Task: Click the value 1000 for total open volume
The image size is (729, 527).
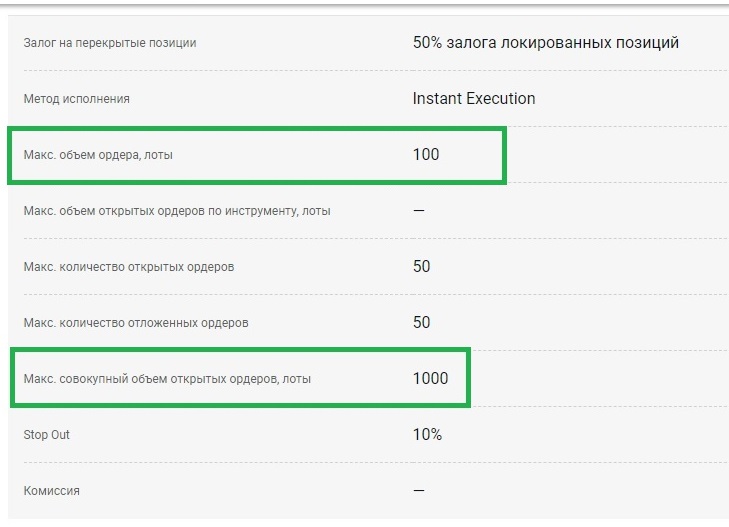Action: click(430, 379)
